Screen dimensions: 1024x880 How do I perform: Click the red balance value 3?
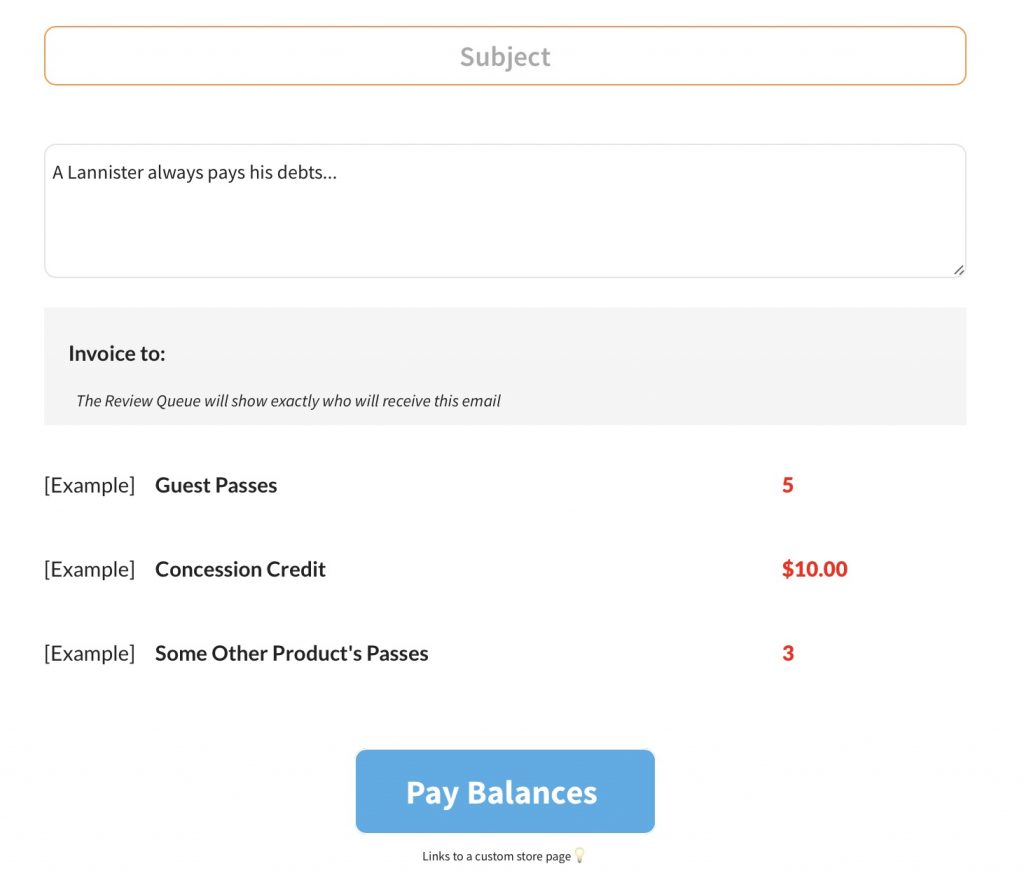click(788, 653)
